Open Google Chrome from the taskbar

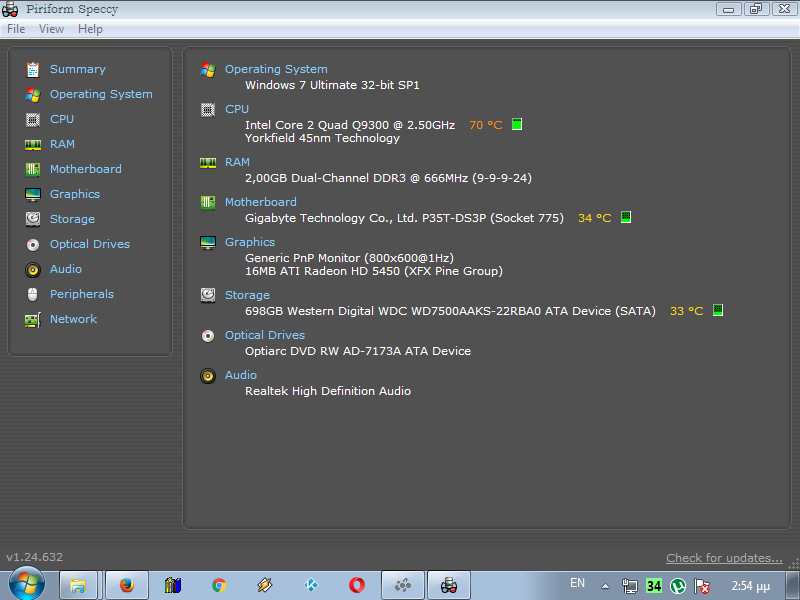pos(219,585)
